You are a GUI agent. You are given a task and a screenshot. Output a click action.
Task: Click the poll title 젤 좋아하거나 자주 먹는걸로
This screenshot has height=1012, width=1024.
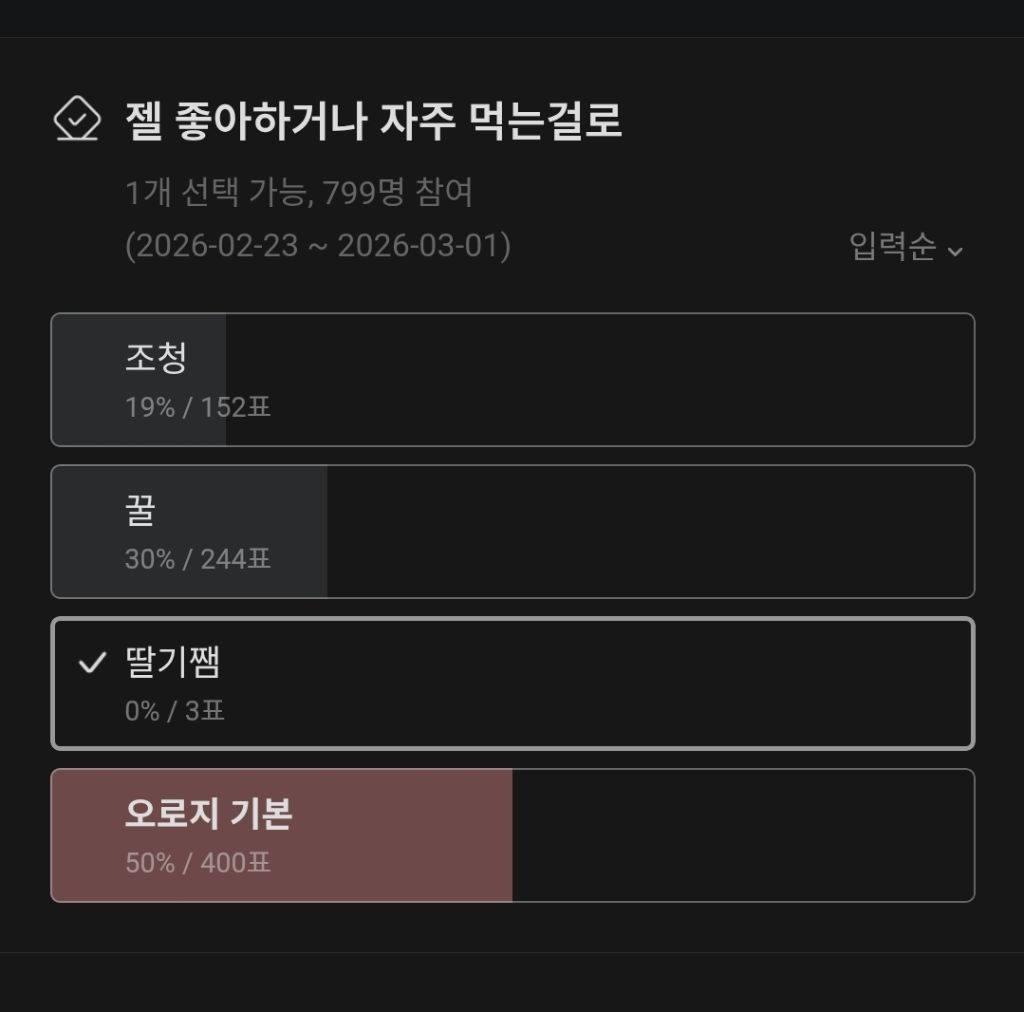[x=373, y=121]
